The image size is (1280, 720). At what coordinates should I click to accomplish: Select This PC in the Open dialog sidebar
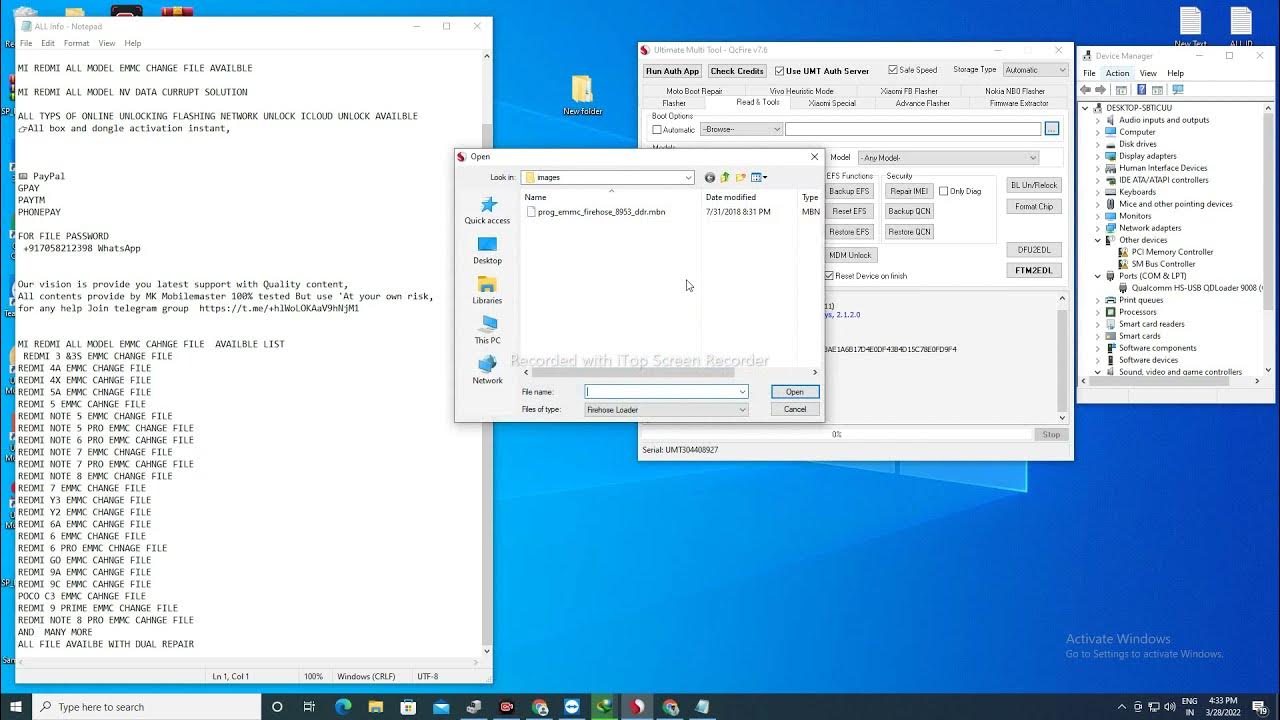pos(487,330)
